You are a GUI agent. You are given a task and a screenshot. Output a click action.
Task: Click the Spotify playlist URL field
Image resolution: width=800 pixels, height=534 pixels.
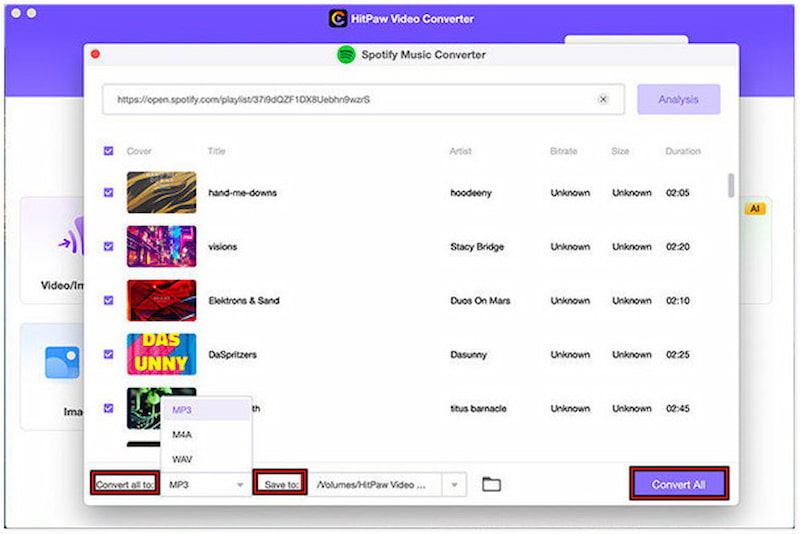coord(363,99)
